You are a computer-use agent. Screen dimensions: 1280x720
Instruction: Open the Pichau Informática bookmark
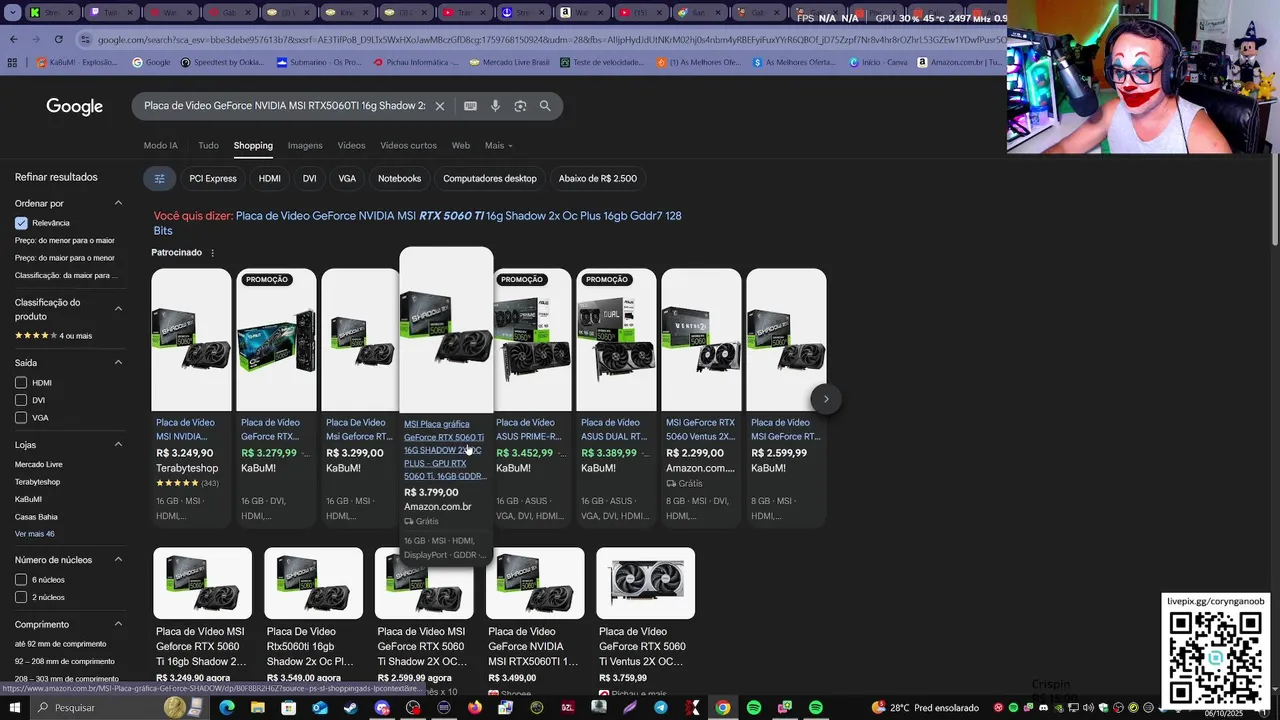[416, 62]
